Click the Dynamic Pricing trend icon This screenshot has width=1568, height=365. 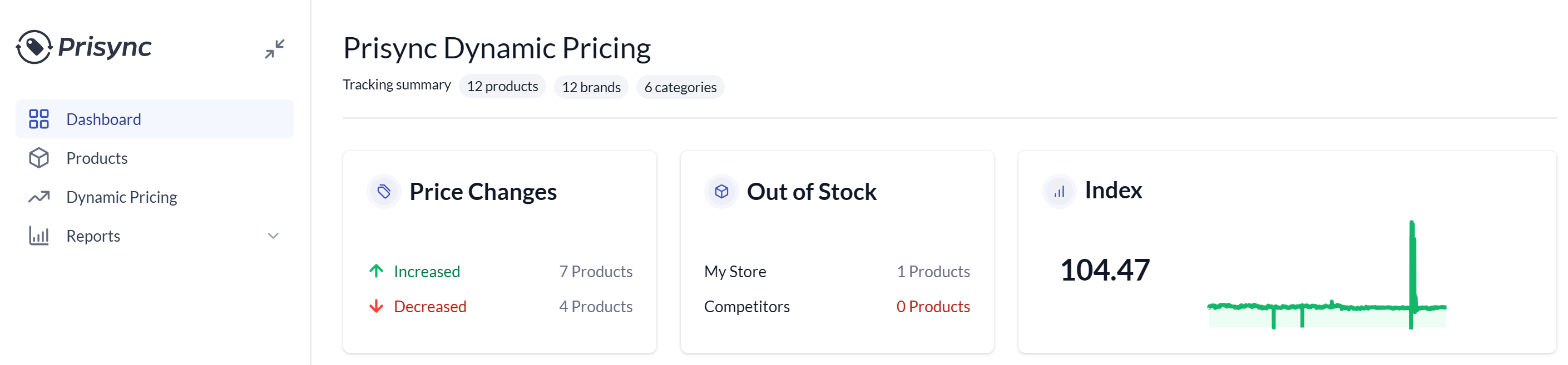[x=39, y=197]
